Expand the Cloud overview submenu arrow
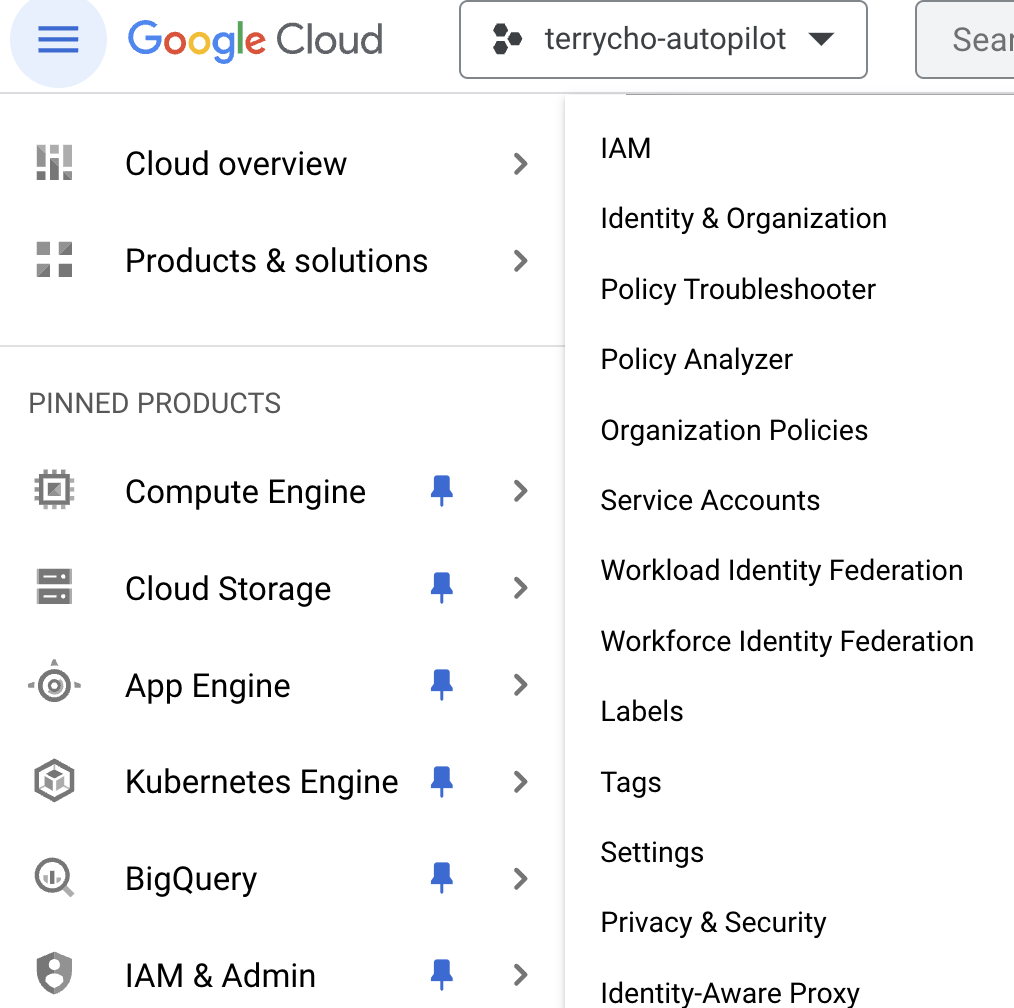 520,163
